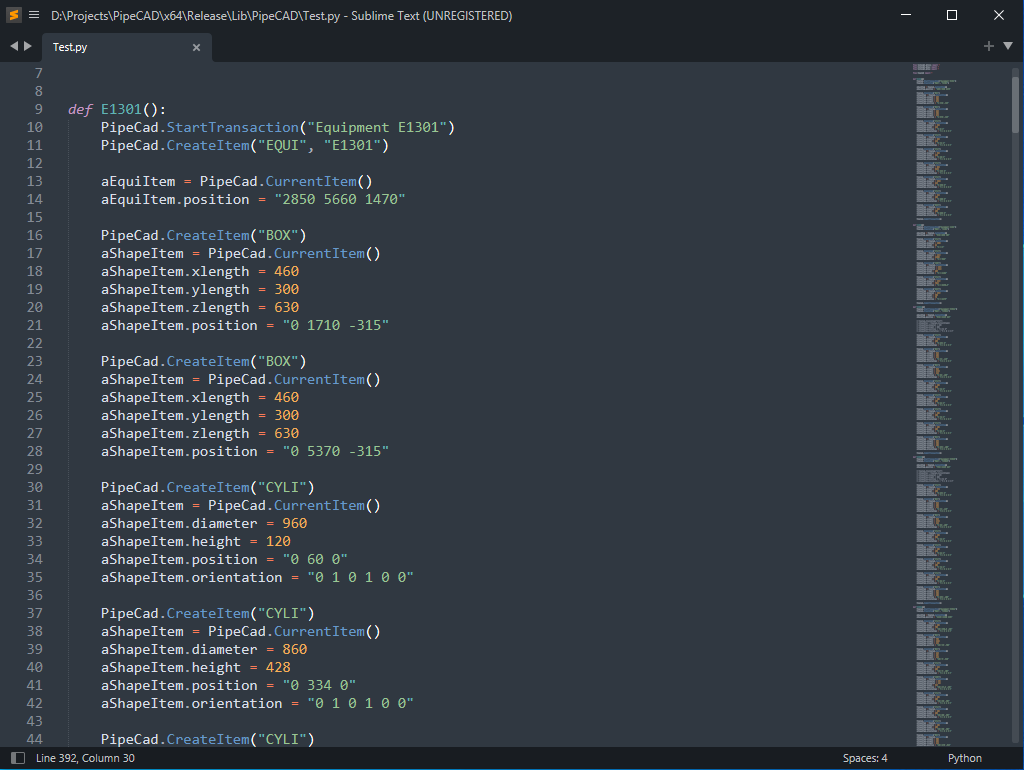Open the hamburger menu in title bar
Image resolution: width=1024 pixels, height=770 pixels.
[x=34, y=15]
